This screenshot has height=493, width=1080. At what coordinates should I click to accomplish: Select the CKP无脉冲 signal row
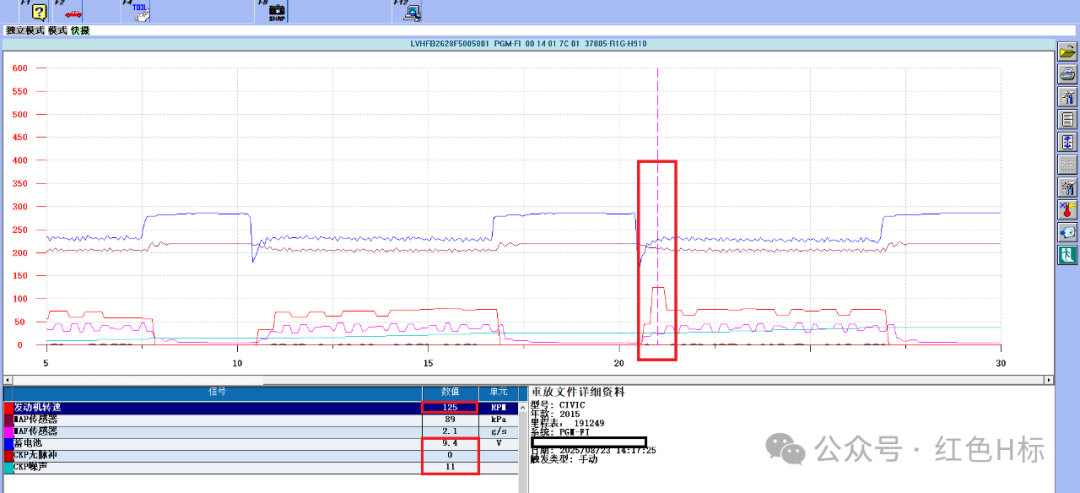pyautogui.click(x=261, y=455)
